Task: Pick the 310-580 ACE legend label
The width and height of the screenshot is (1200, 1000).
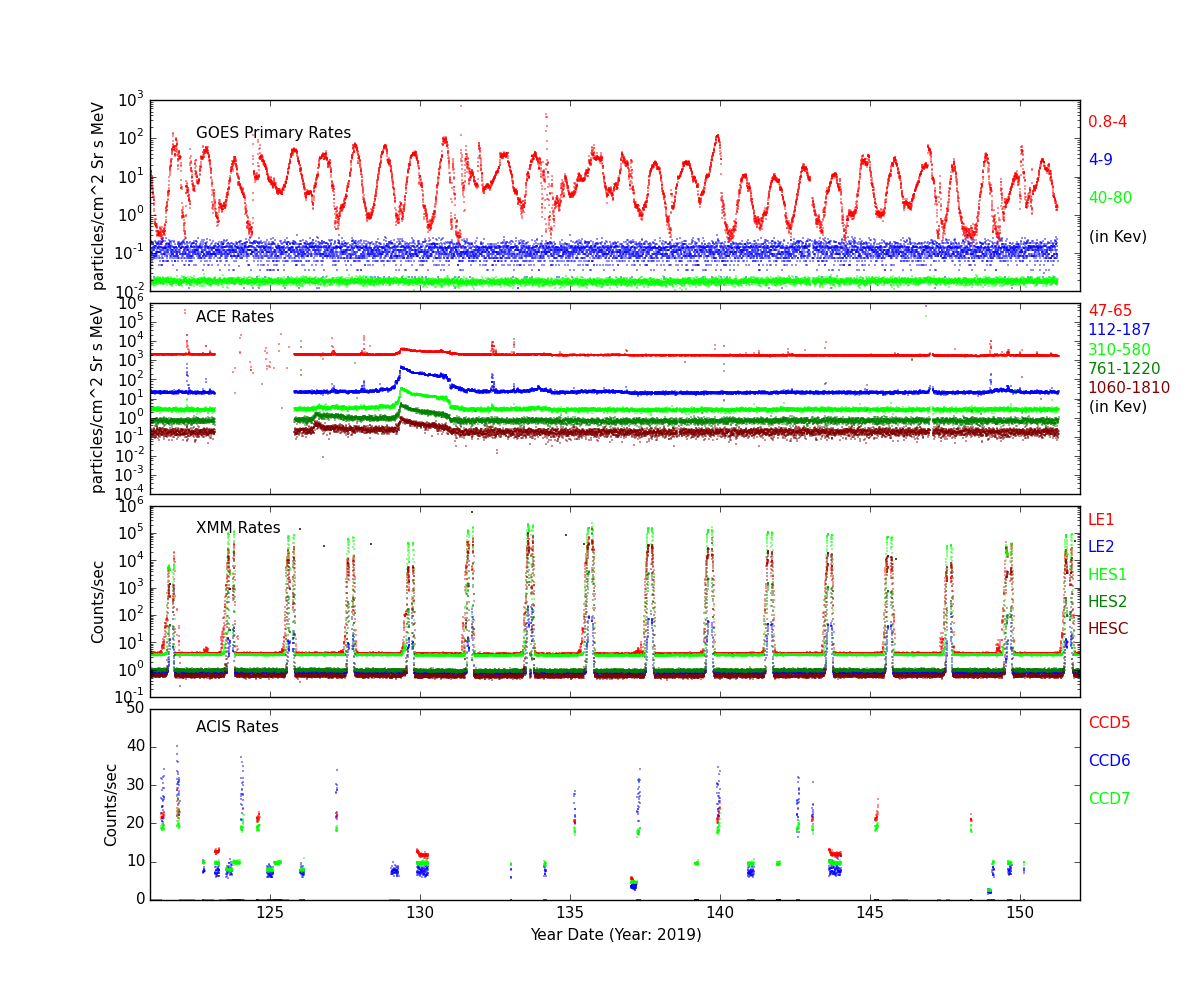Action: (x=1119, y=350)
